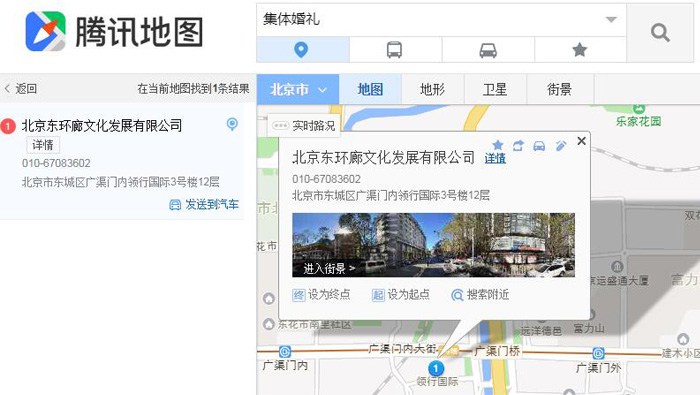Add place to favorites in popup
The height and width of the screenshot is (395, 700).
point(497,145)
